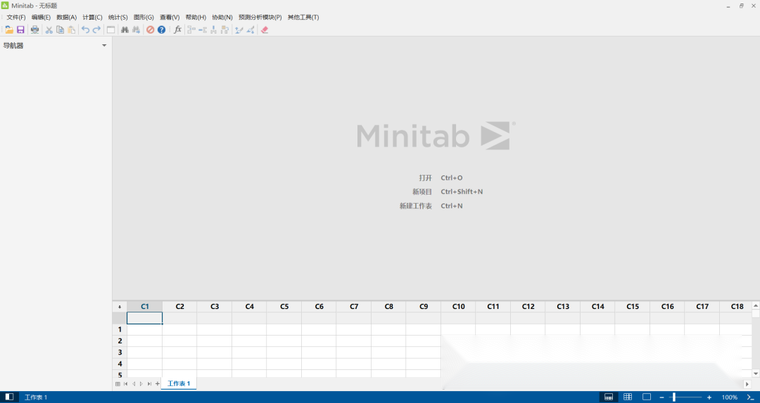The height and width of the screenshot is (403, 760).
Task: Open the command line pane icon
Action: coord(750,397)
